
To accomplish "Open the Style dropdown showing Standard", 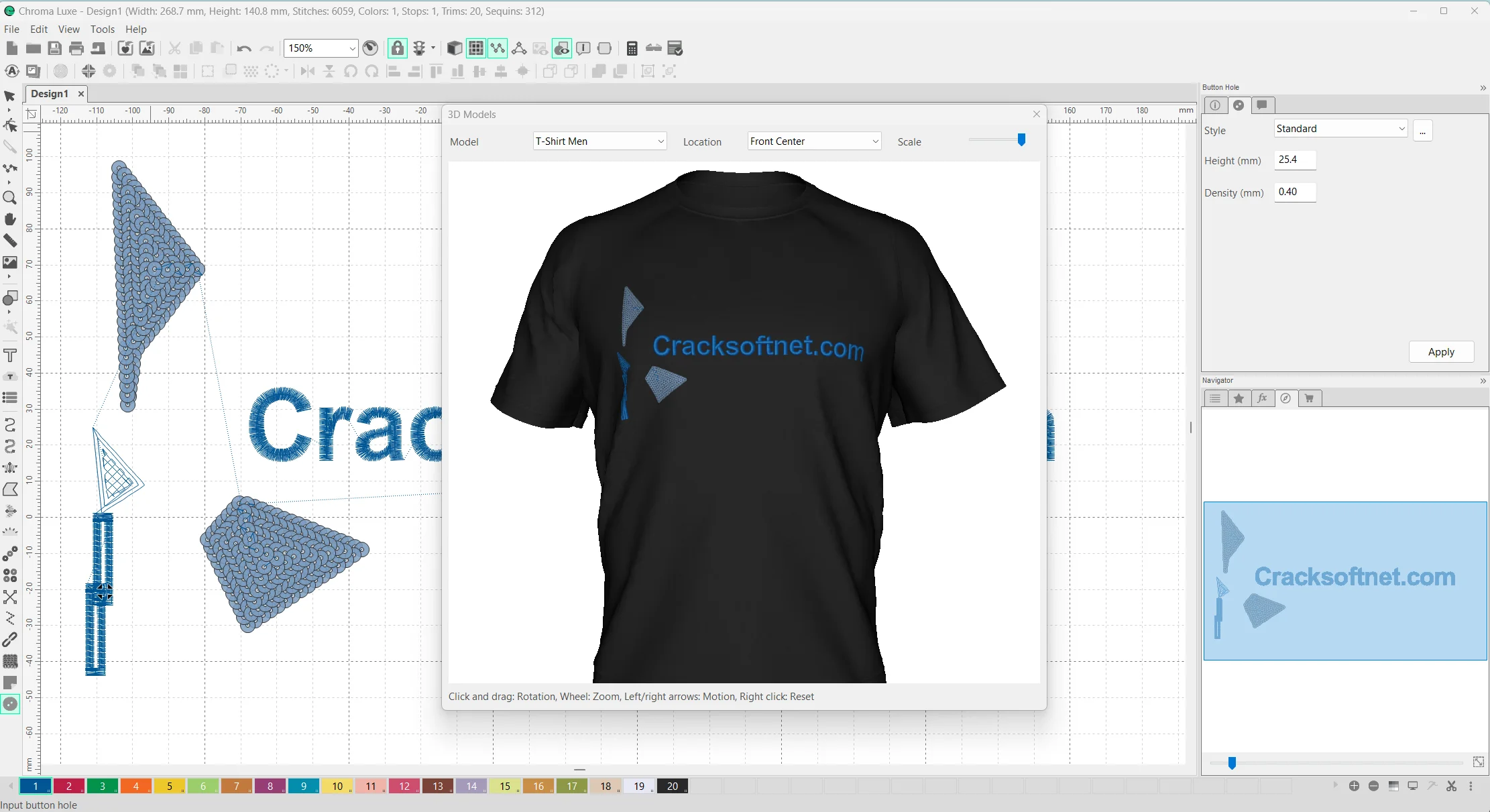I will click(1340, 129).
